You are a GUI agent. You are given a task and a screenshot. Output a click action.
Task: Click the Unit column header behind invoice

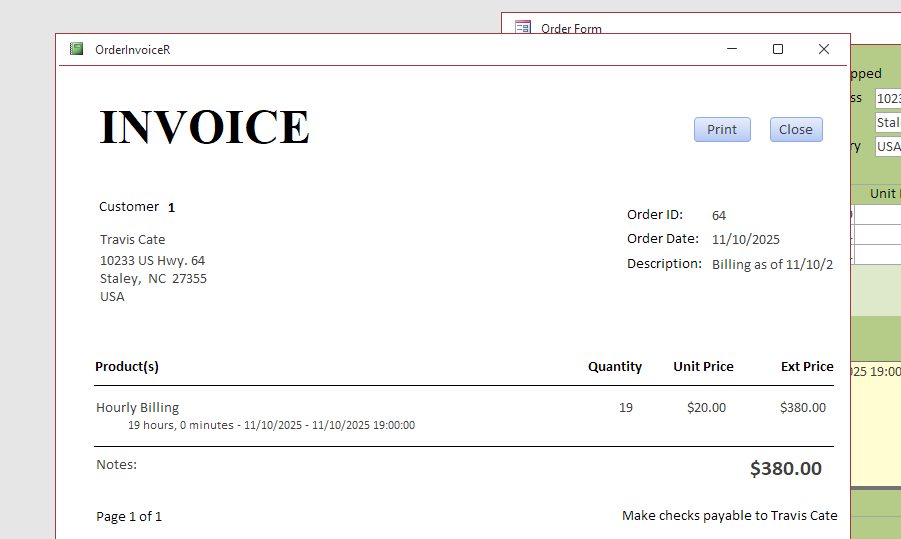[x=882, y=194]
